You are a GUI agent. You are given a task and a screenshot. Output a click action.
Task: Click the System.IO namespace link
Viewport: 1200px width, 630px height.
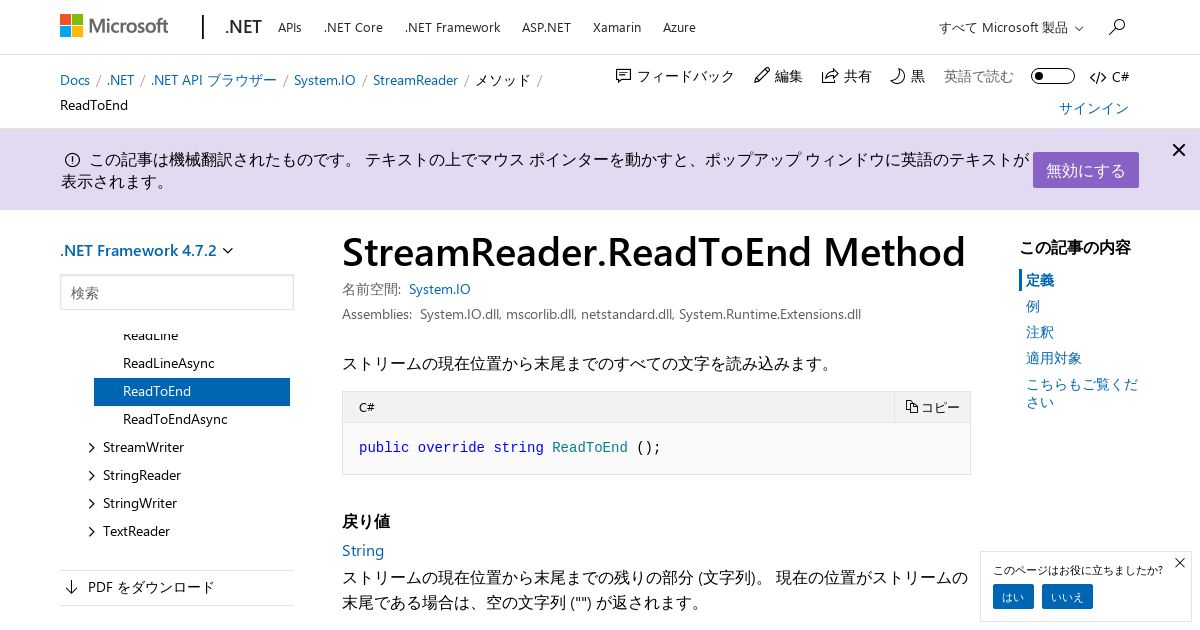pos(439,289)
